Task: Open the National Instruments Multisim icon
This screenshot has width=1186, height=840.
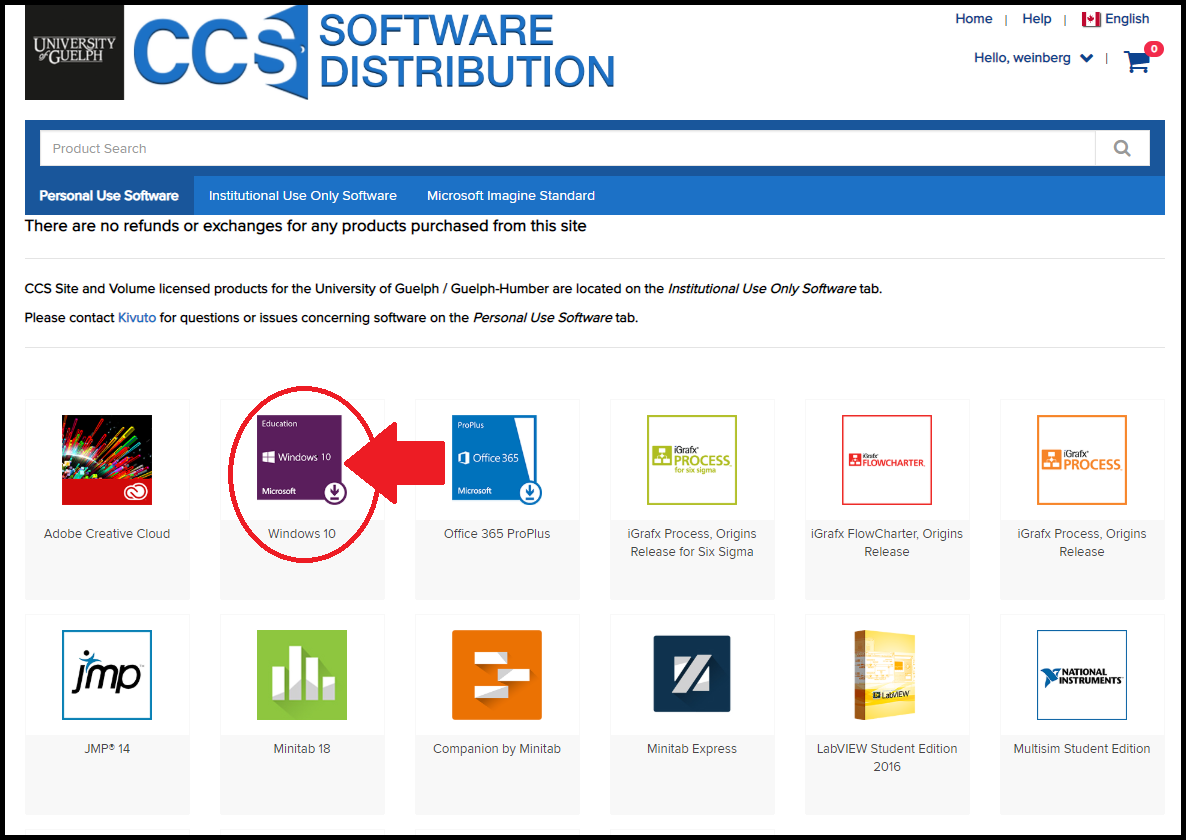Action: [x=1082, y=674]
